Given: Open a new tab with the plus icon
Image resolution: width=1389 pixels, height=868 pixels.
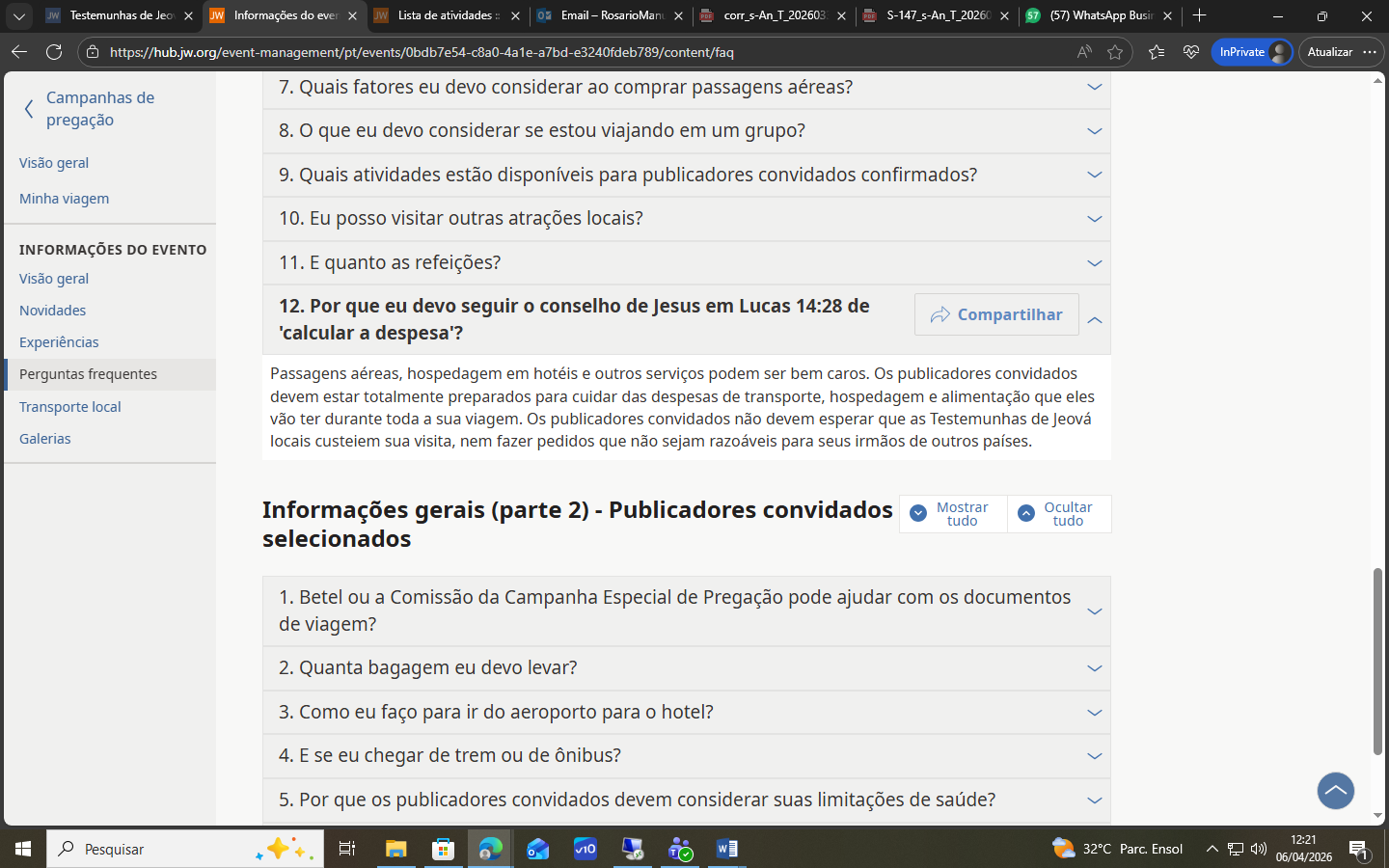Looking at the screenshot, I should 1199,15.
